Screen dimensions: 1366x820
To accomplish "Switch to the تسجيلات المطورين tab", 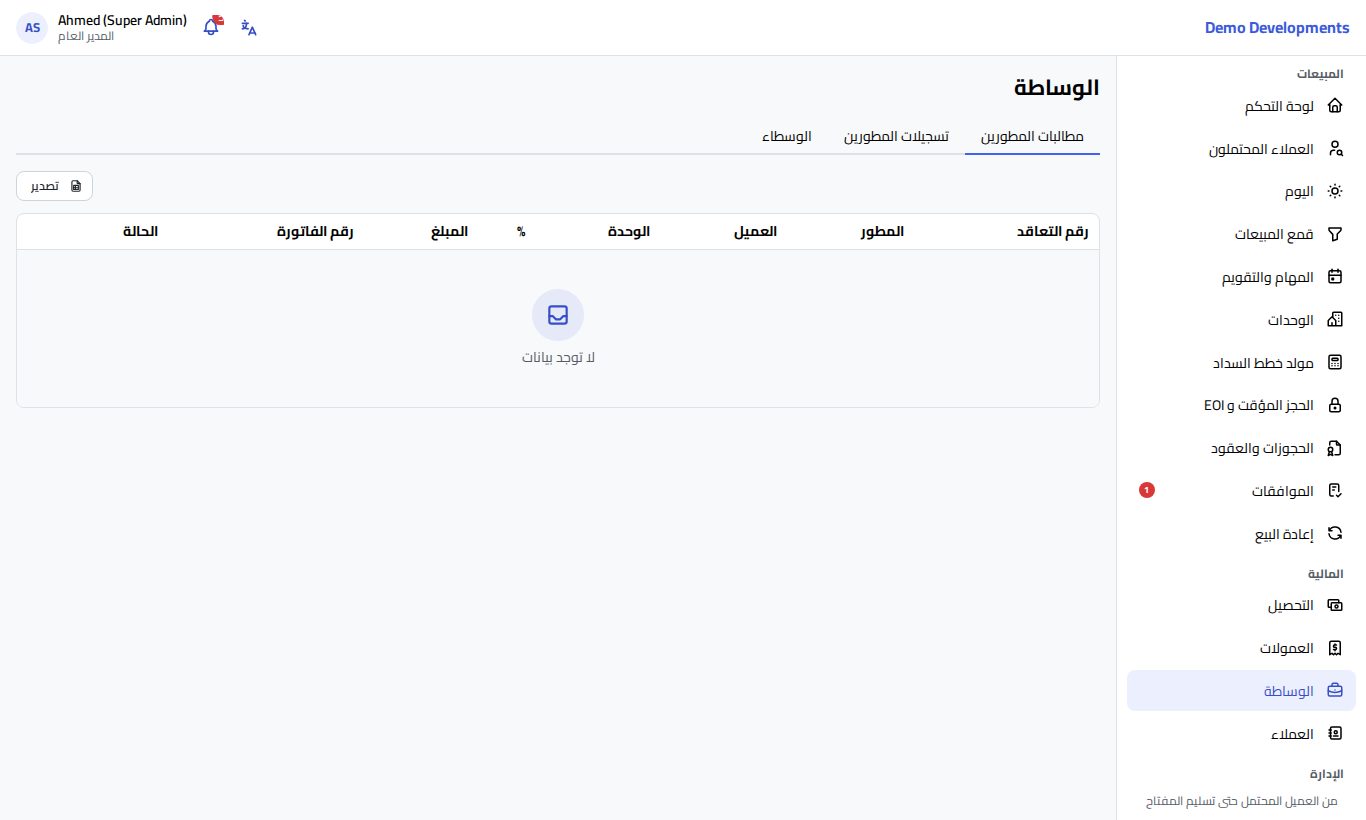I will pyautogui.click(x=896, y=136).
